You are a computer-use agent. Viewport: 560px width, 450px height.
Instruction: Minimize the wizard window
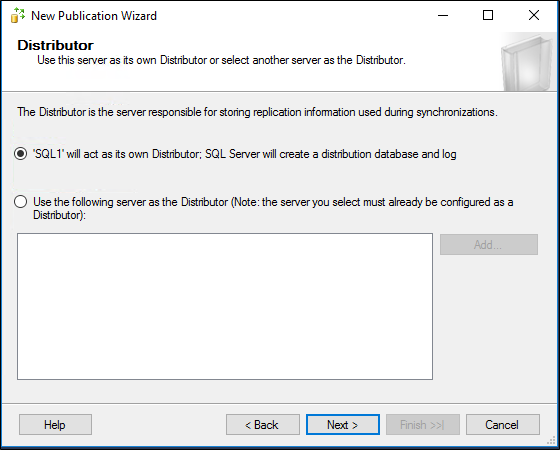[443, 15]
